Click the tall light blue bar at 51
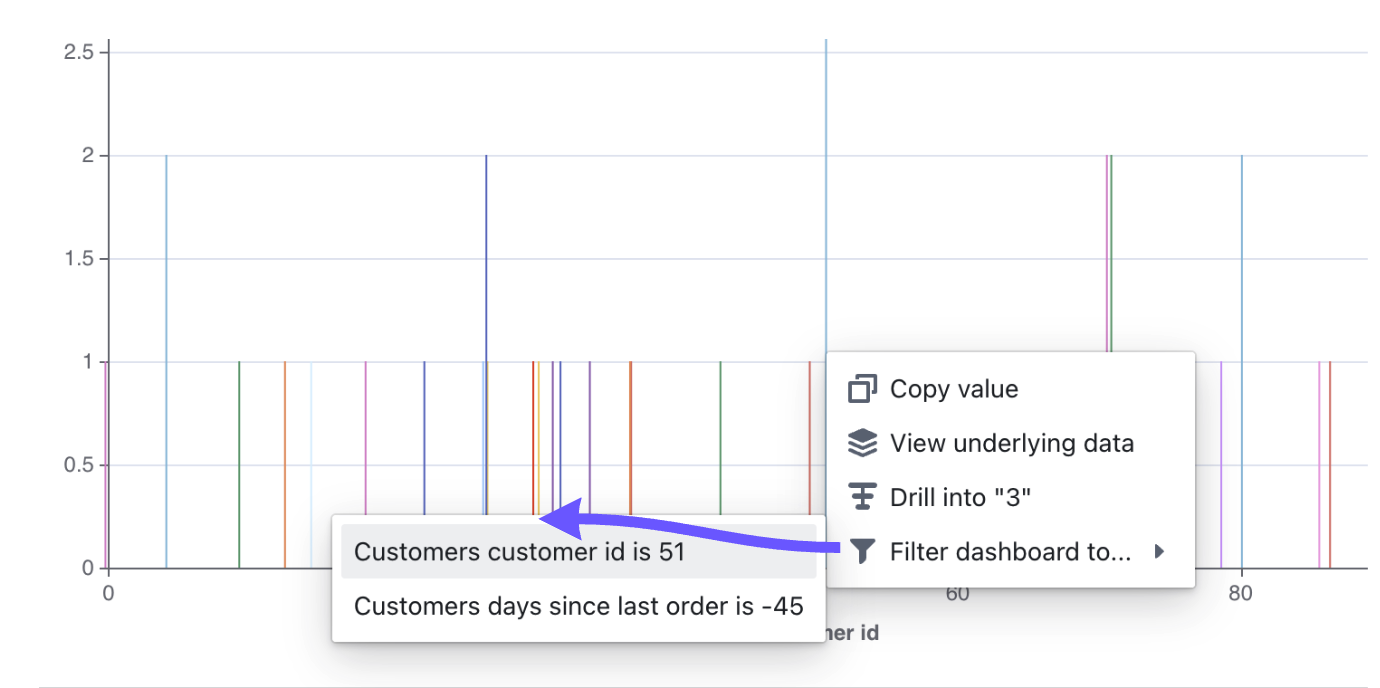1380x688 pixels. point(826,195)
